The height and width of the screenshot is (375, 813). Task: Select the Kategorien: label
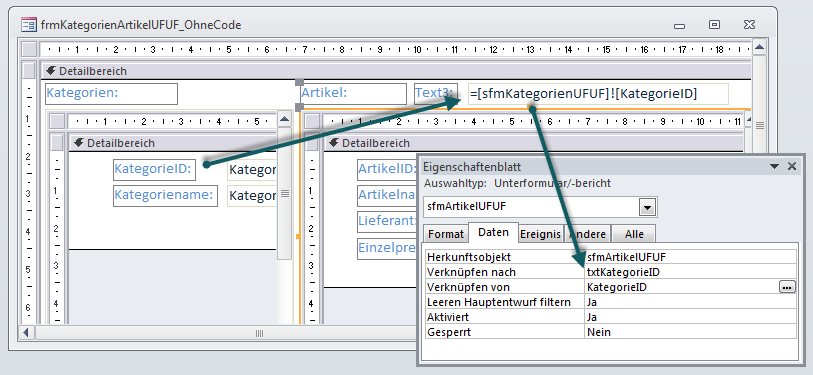tap(111, 94)
